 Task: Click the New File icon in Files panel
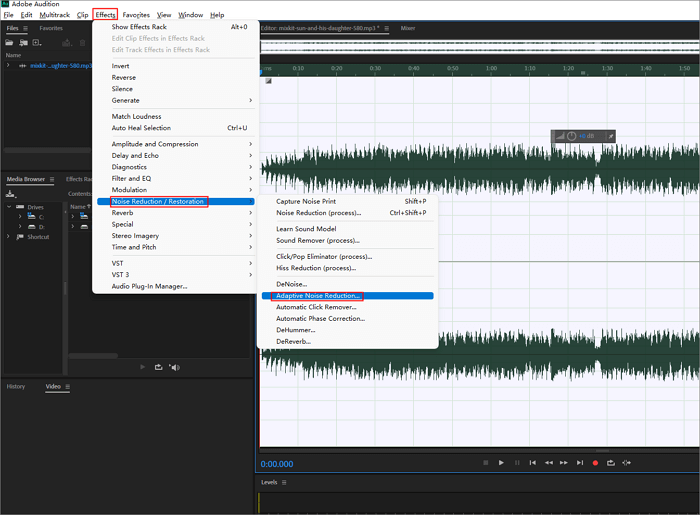37,43
